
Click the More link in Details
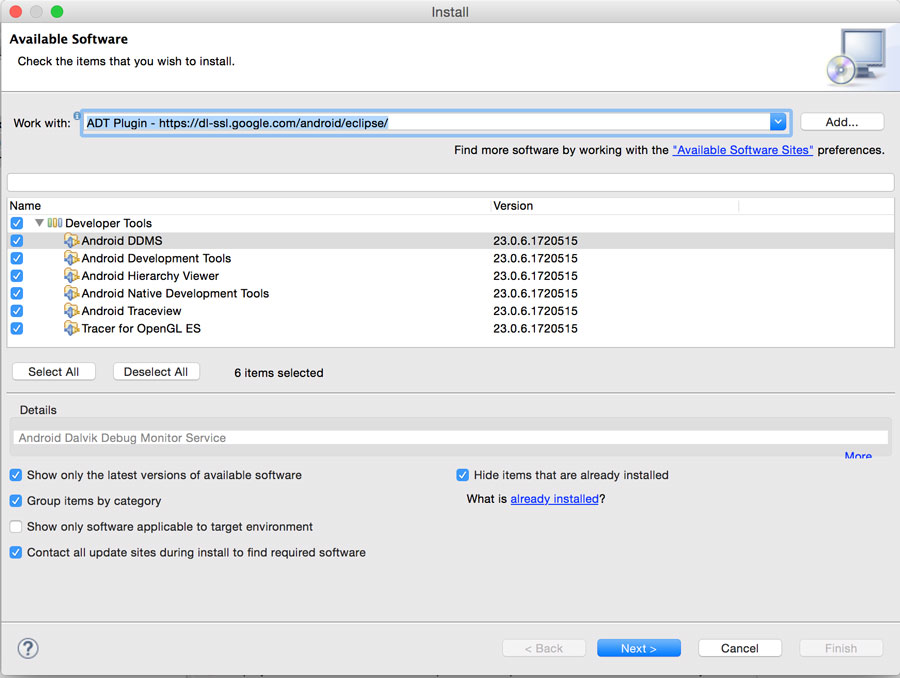(x=858, y=455)
